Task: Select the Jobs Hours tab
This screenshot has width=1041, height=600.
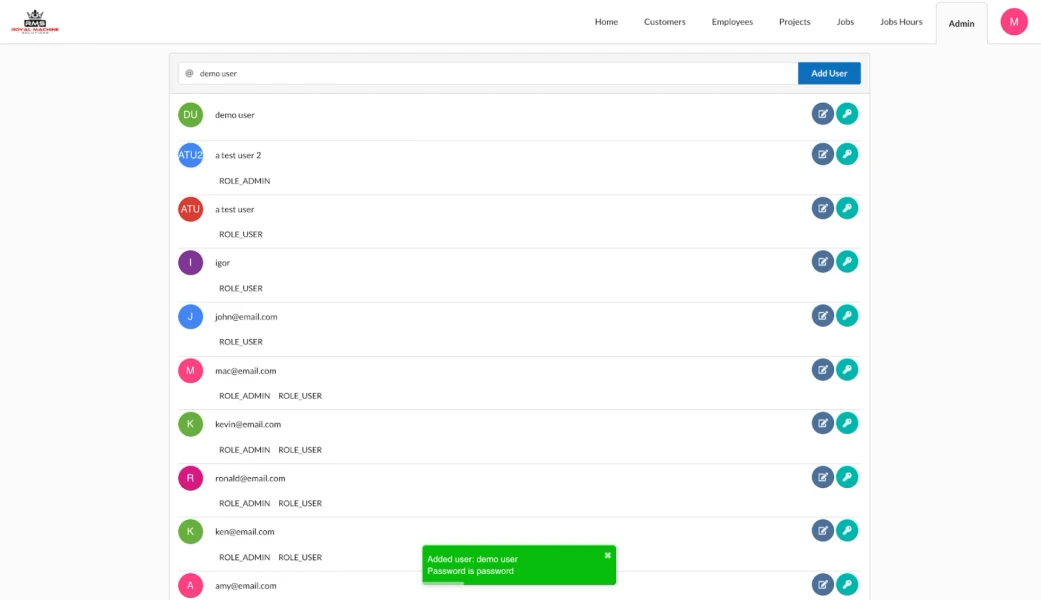Action: (x=901, y=22)
